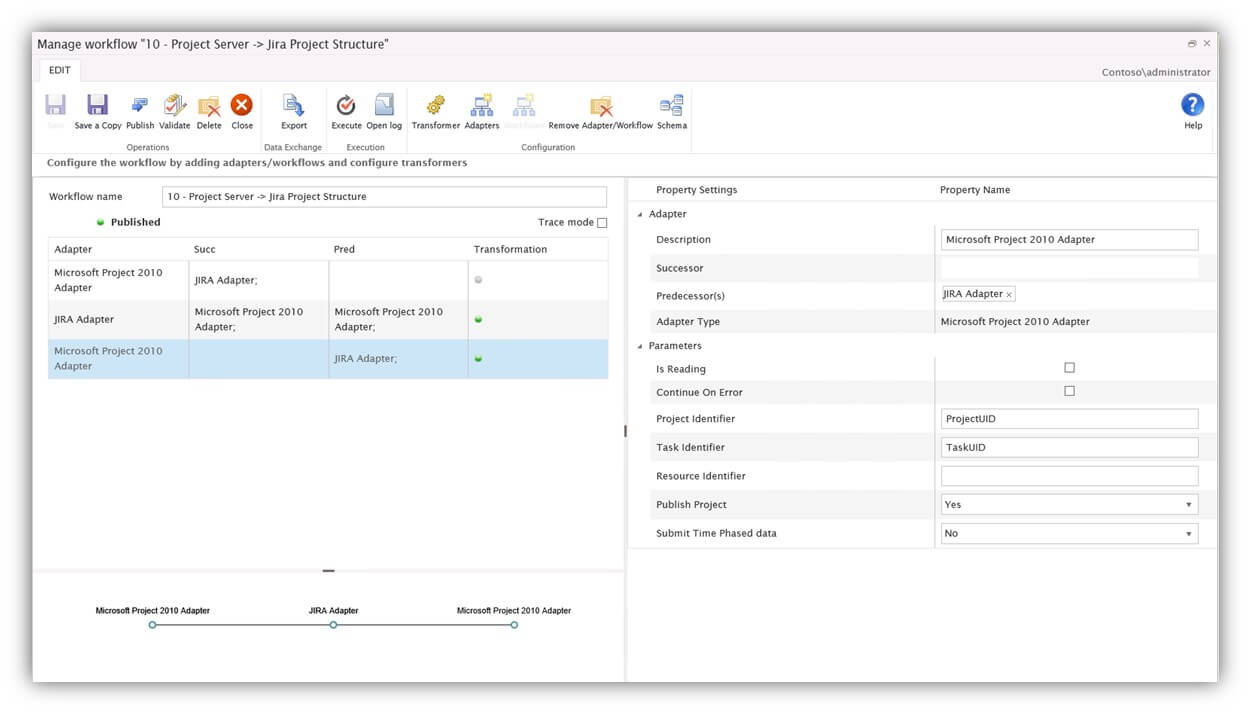Select the rightmost Microsoft Project node in the diagram
The image size is (1251, 714).
coord(514,625)
